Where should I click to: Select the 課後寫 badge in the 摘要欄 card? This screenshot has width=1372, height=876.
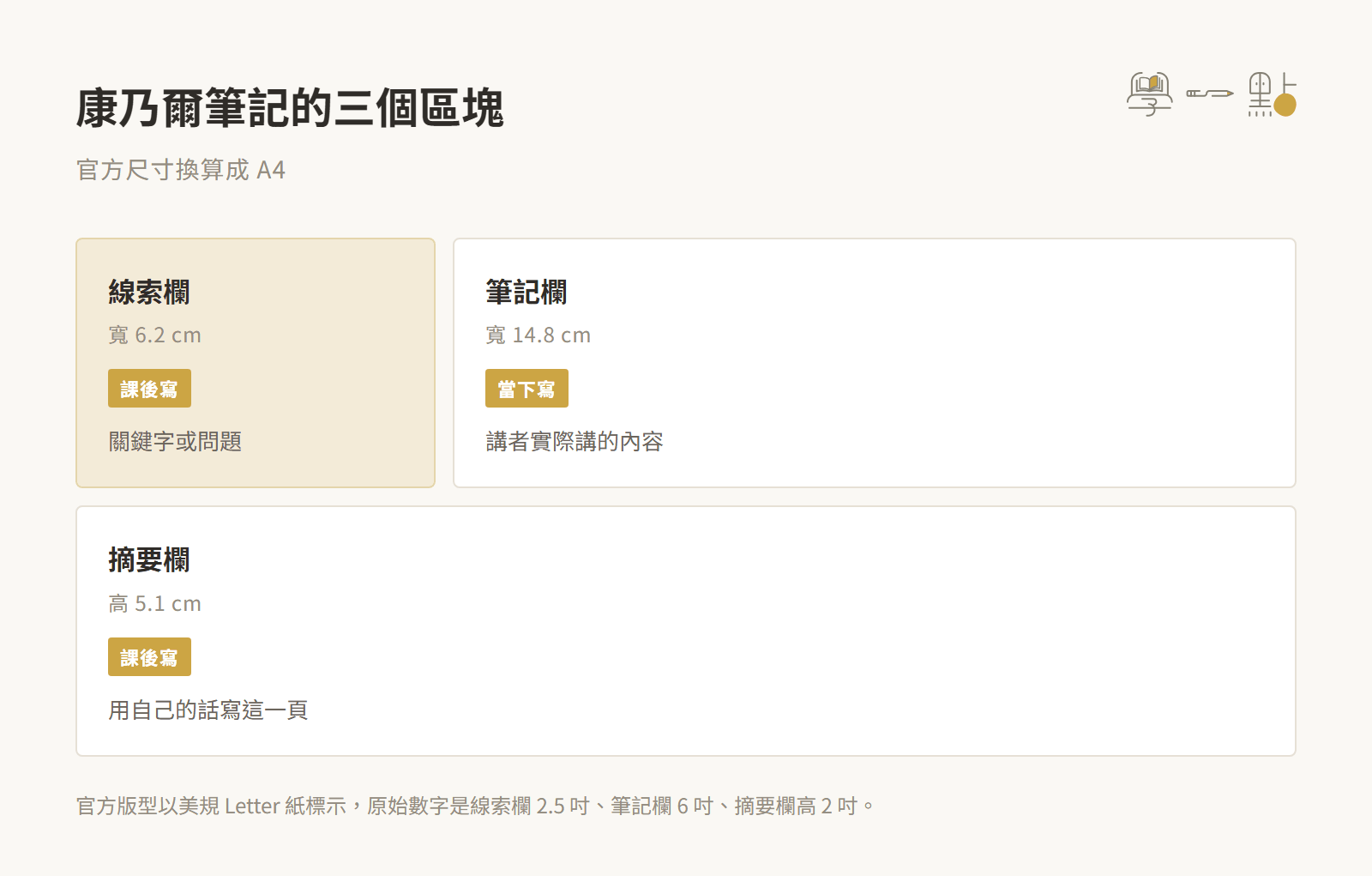(149, 657)
